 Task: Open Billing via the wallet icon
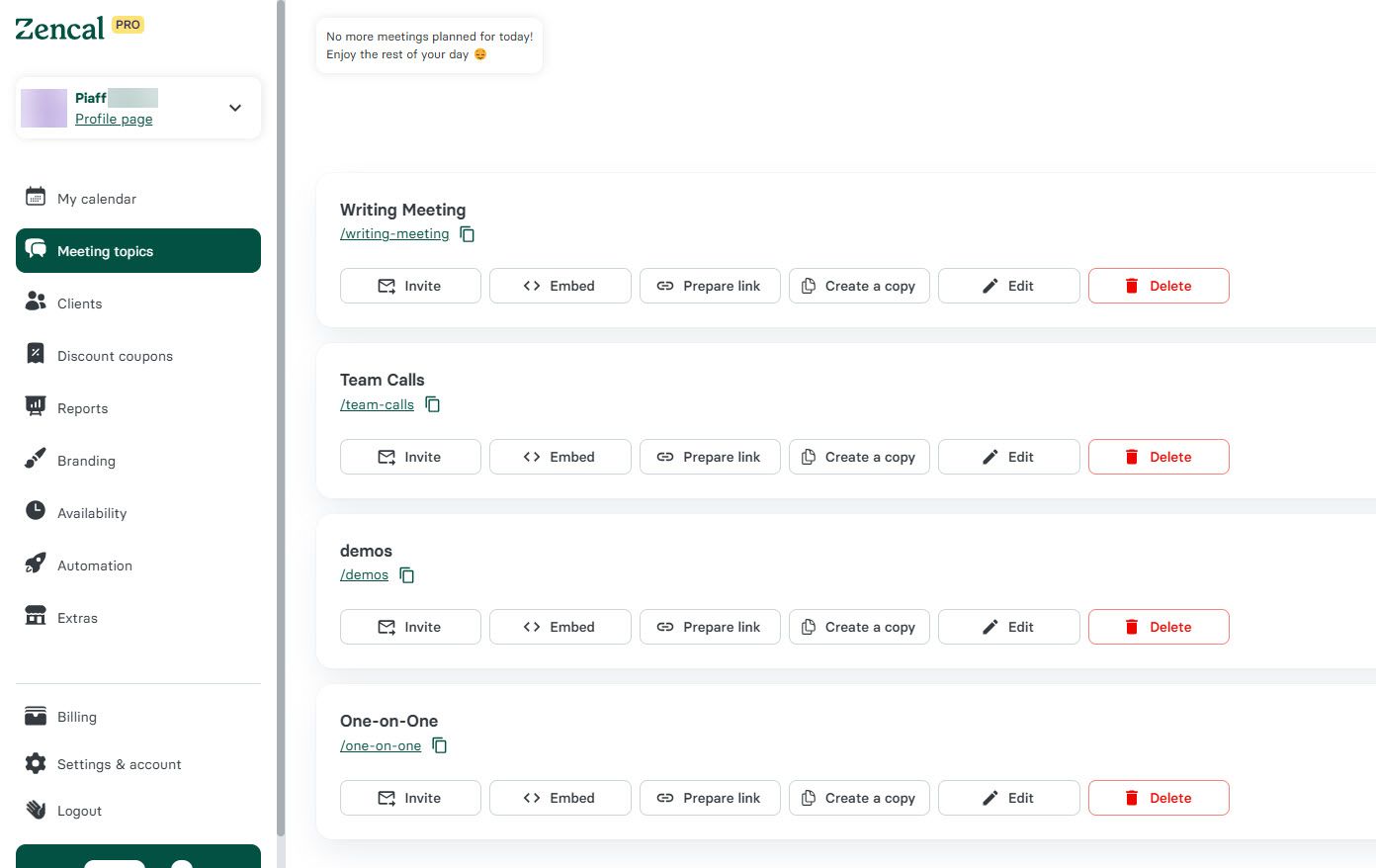(35, 716)
